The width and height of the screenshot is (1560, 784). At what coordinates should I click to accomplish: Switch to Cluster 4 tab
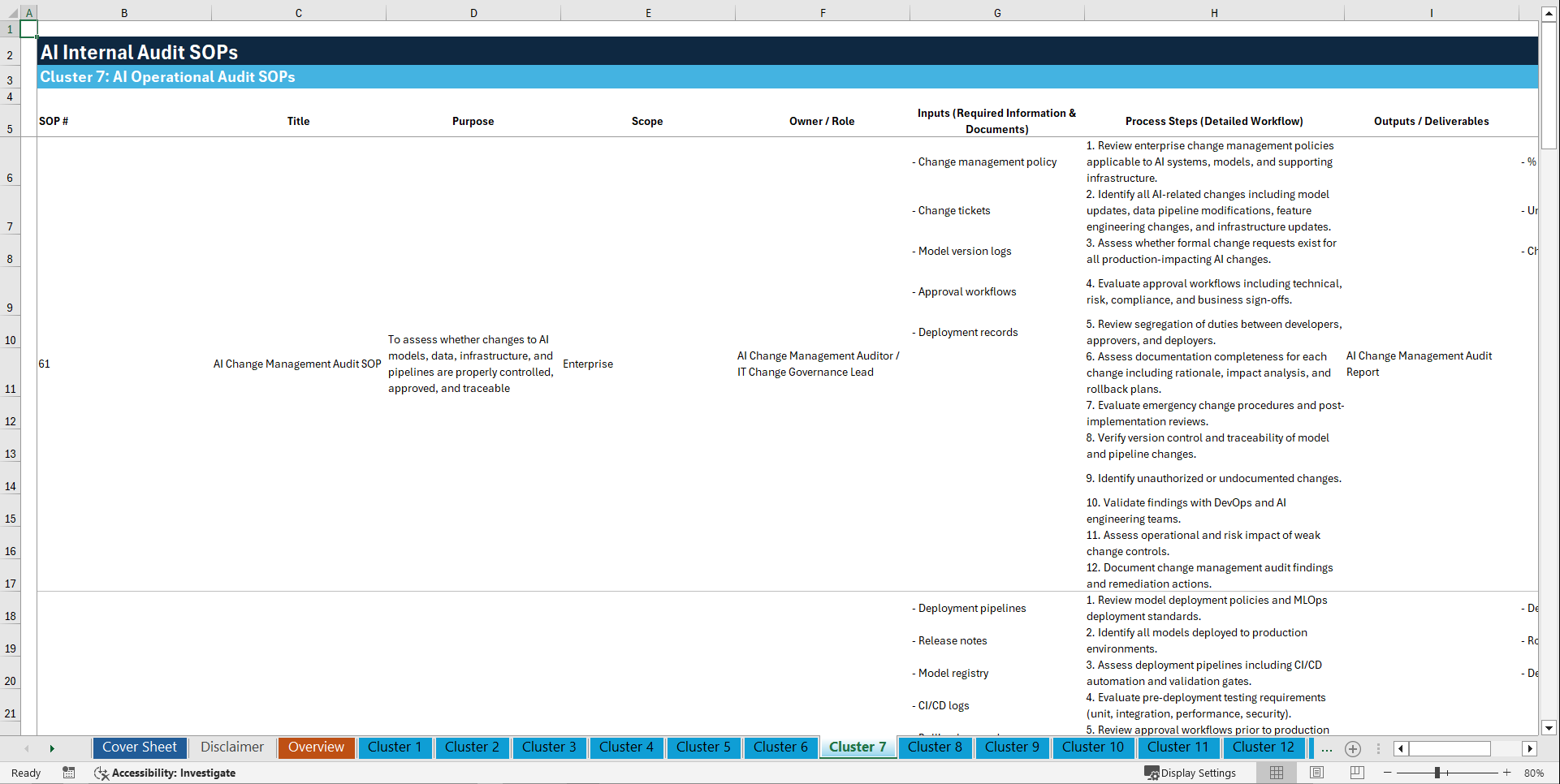626,747
